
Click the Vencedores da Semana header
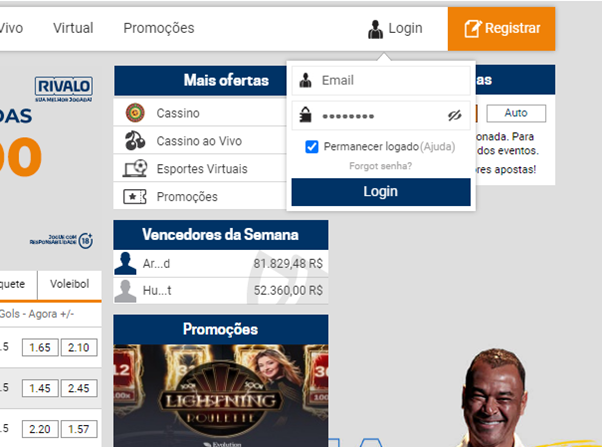pos(221,235)
